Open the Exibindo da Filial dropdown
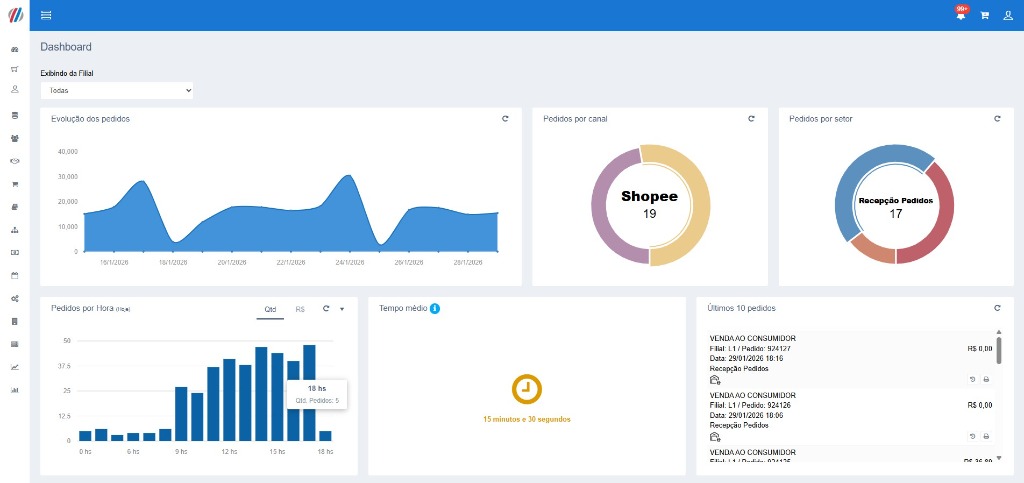The height and width of the screenshot is (483, 1024). (x=116, y=91)
